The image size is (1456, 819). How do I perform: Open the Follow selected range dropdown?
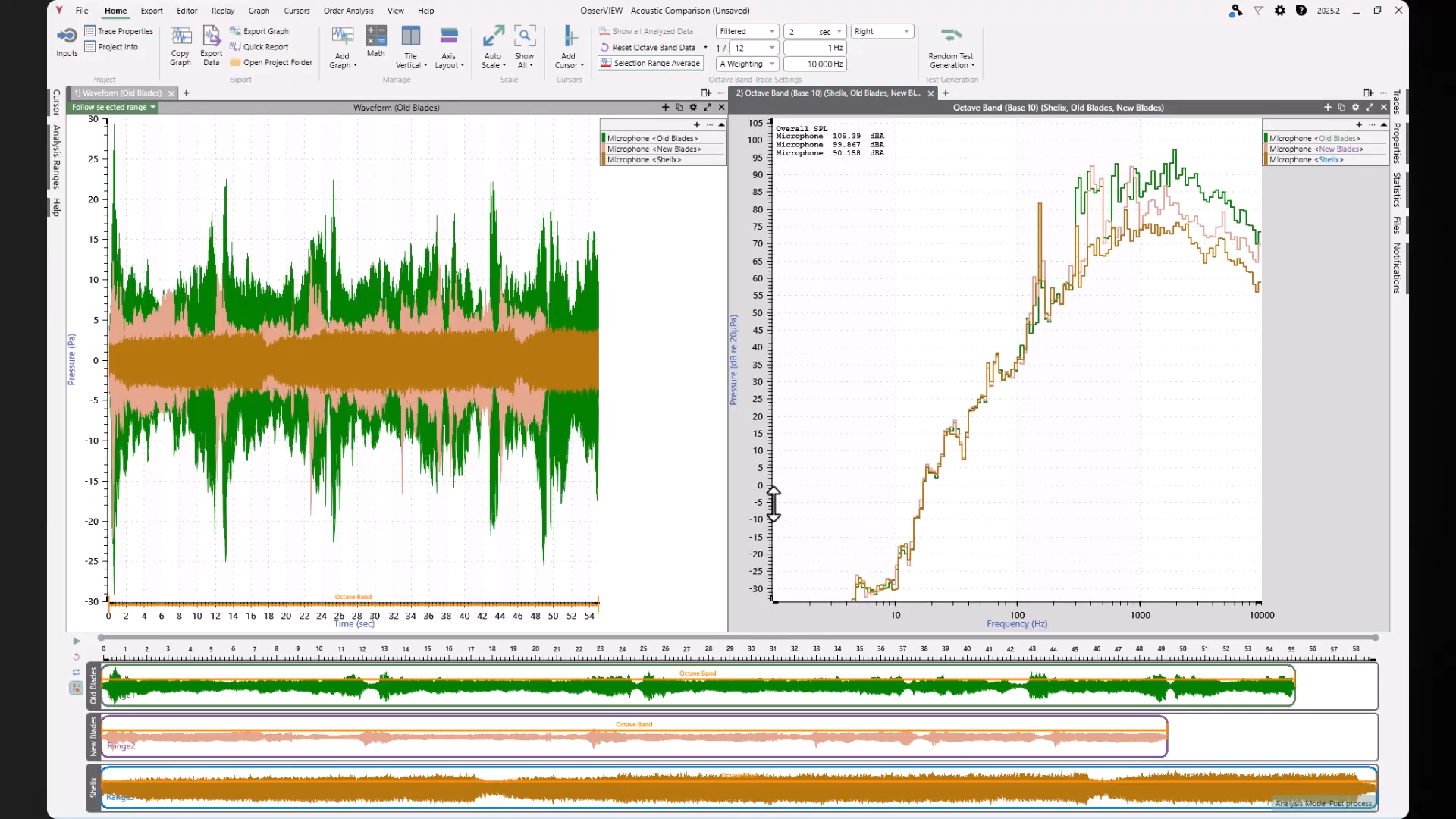click(x=113, y=108)
